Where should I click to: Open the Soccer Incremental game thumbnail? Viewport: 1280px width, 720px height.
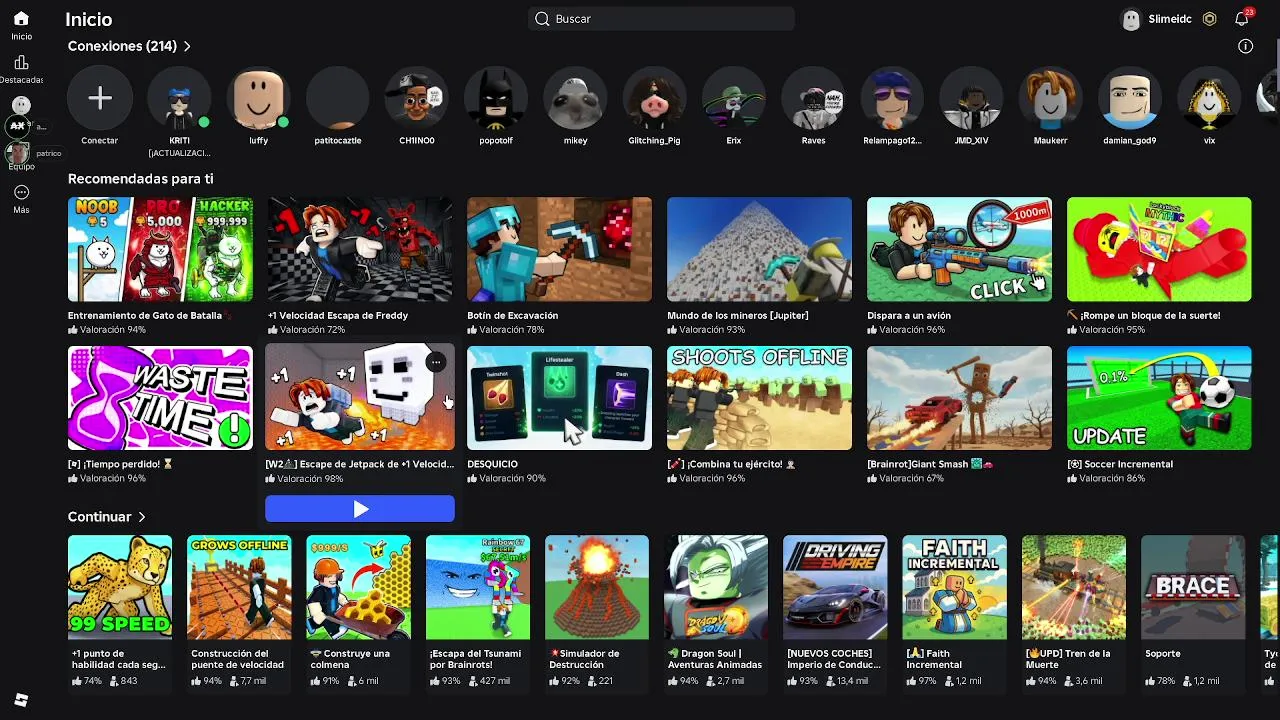coord(1159,398)
